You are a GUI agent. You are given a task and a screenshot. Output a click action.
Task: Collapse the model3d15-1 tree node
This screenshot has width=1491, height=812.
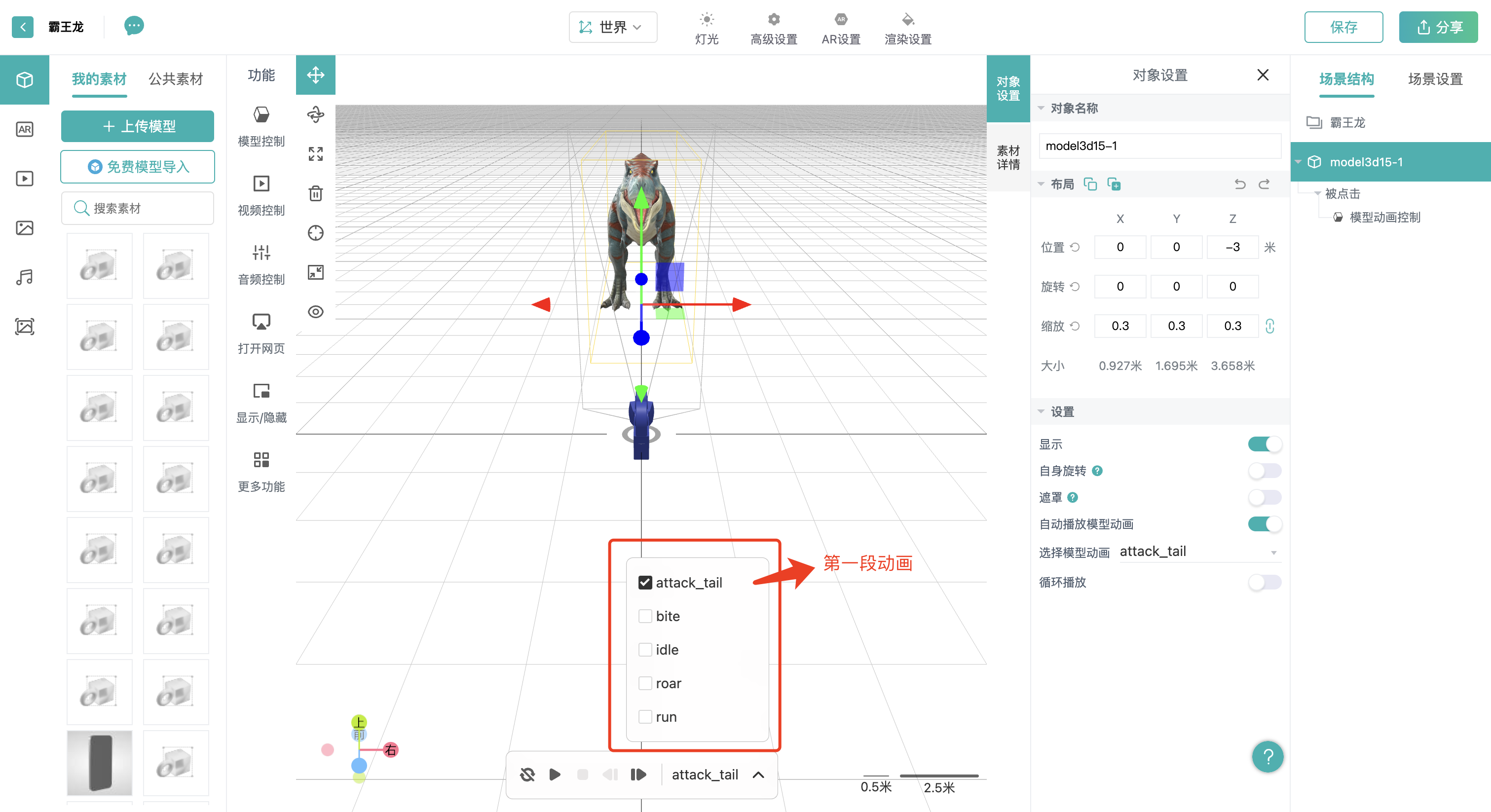pyautogui.click(x=1298, y=162)
